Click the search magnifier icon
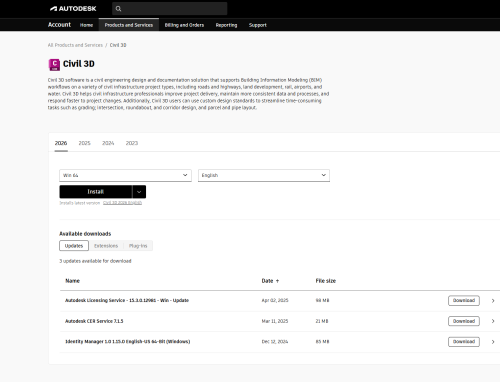 click(x=118, y=9)
